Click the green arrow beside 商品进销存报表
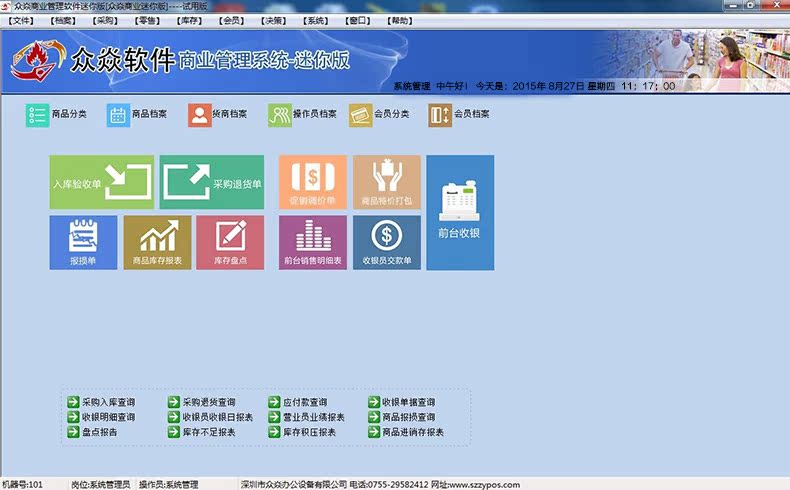 point(374,432)
